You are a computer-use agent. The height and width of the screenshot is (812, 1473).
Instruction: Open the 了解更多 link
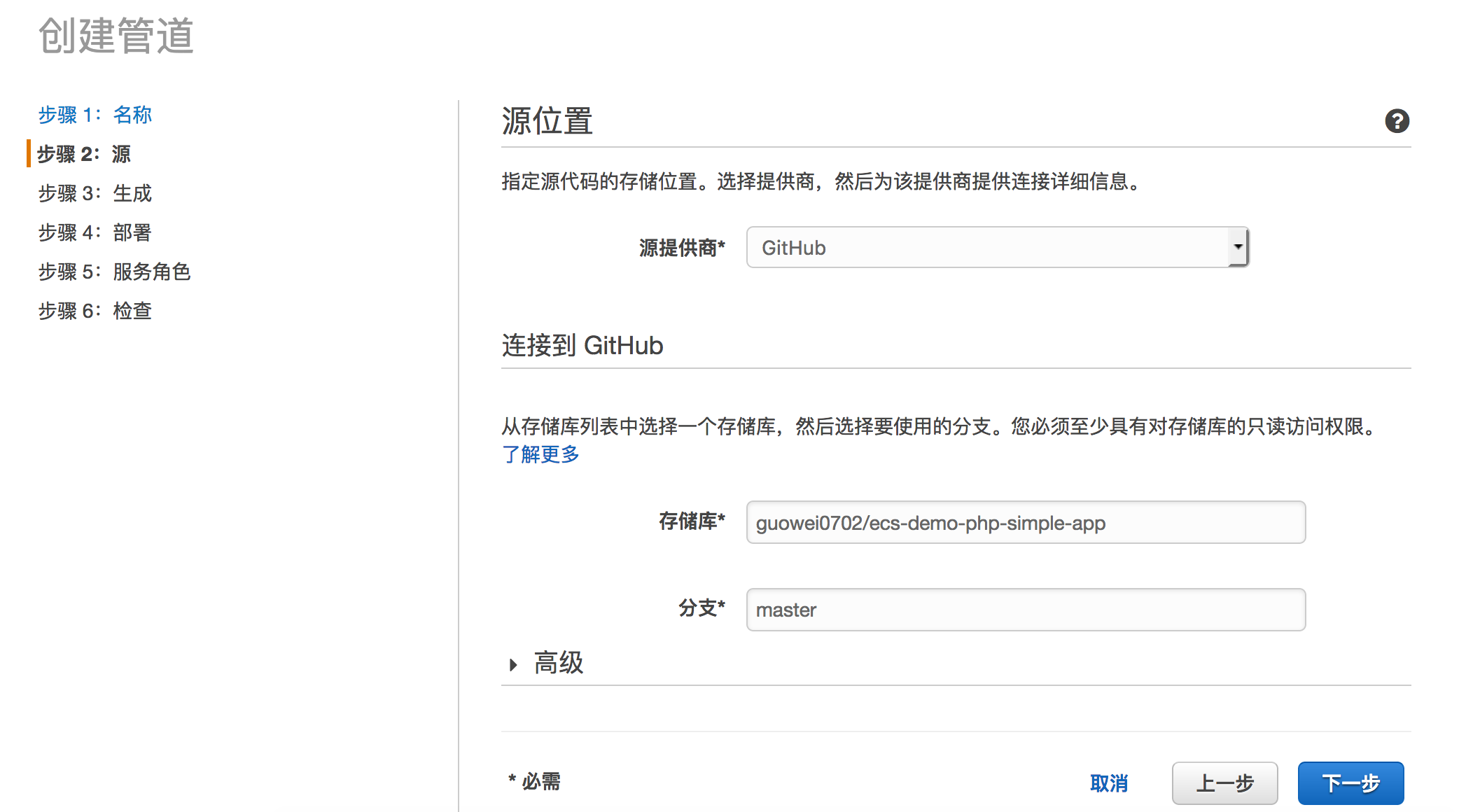coord(540,454)
